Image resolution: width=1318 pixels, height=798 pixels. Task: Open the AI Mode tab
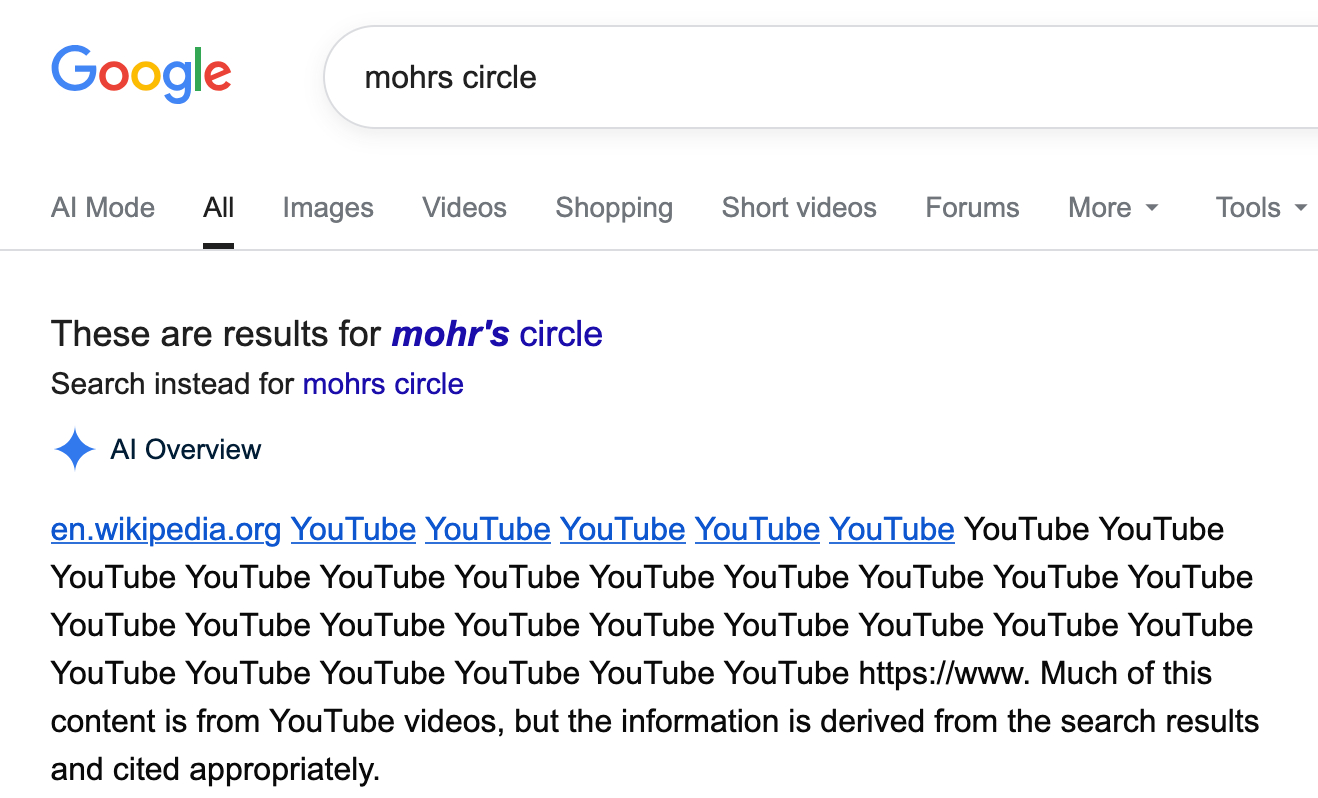(103, 208)
